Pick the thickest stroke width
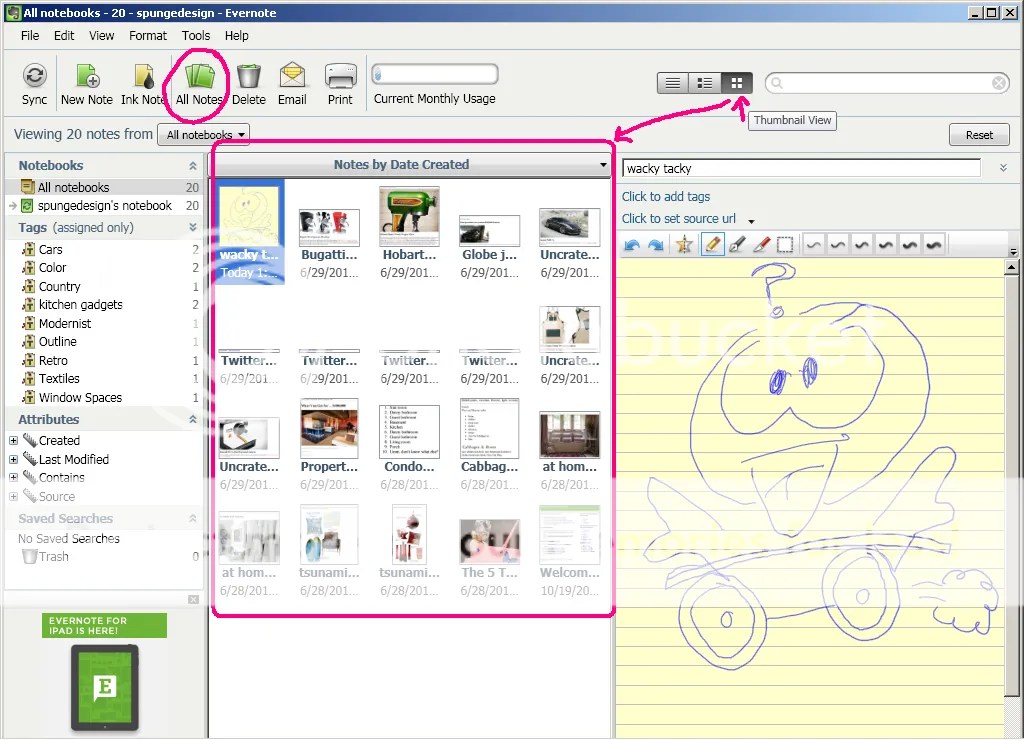 click(x=934, y=245)
